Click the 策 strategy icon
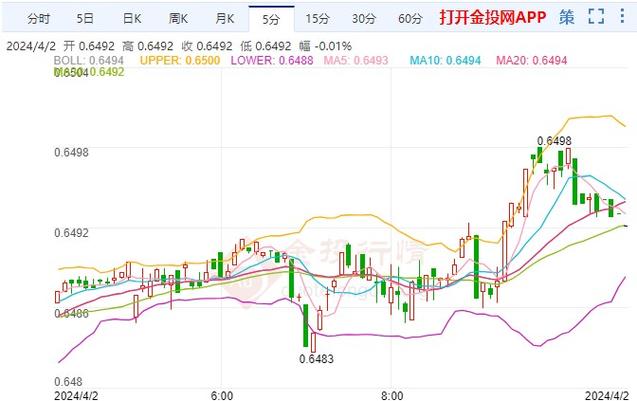Screen dimensions: 637x401 [567, 17]
